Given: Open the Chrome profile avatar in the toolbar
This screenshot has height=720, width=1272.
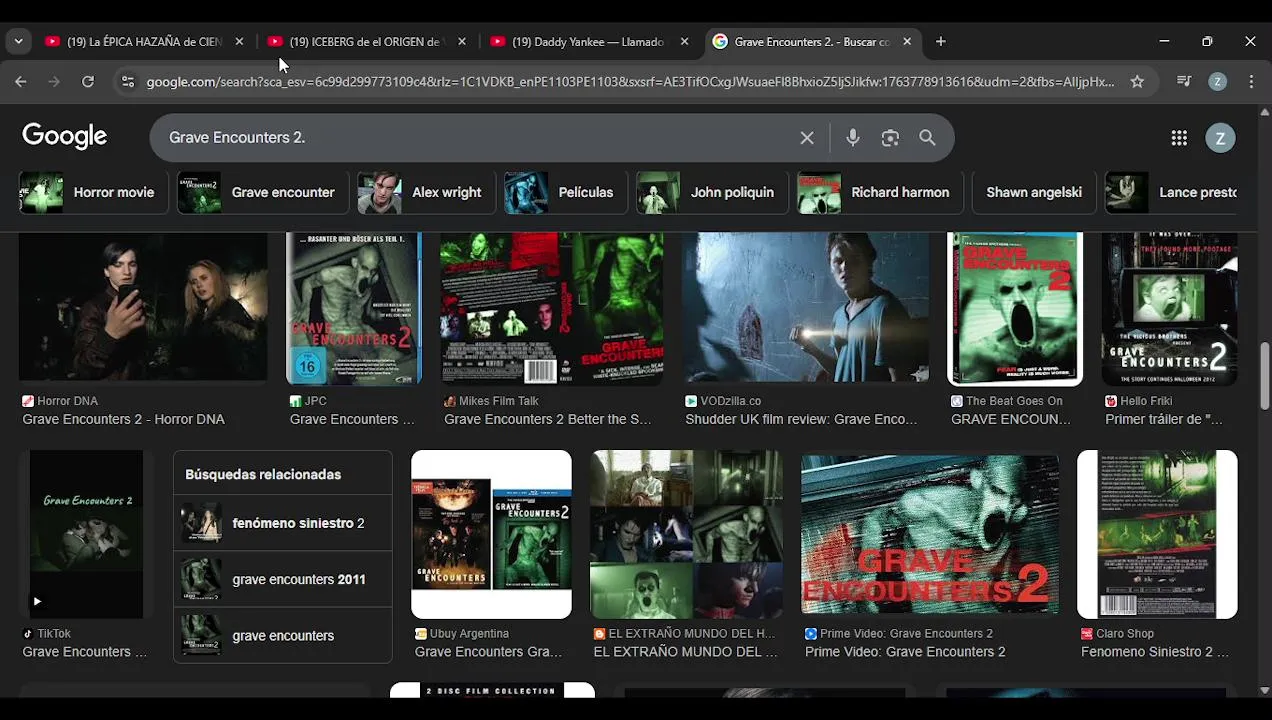Looking at the screenshot, I should 1217,82.
